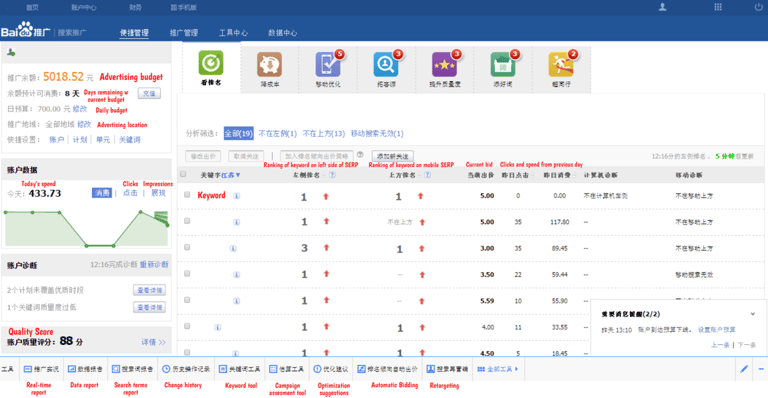The width and height of the screenshot is (768, 398).
Task: Click the 充值 recharge button
Action: click(x=149, y=93)
